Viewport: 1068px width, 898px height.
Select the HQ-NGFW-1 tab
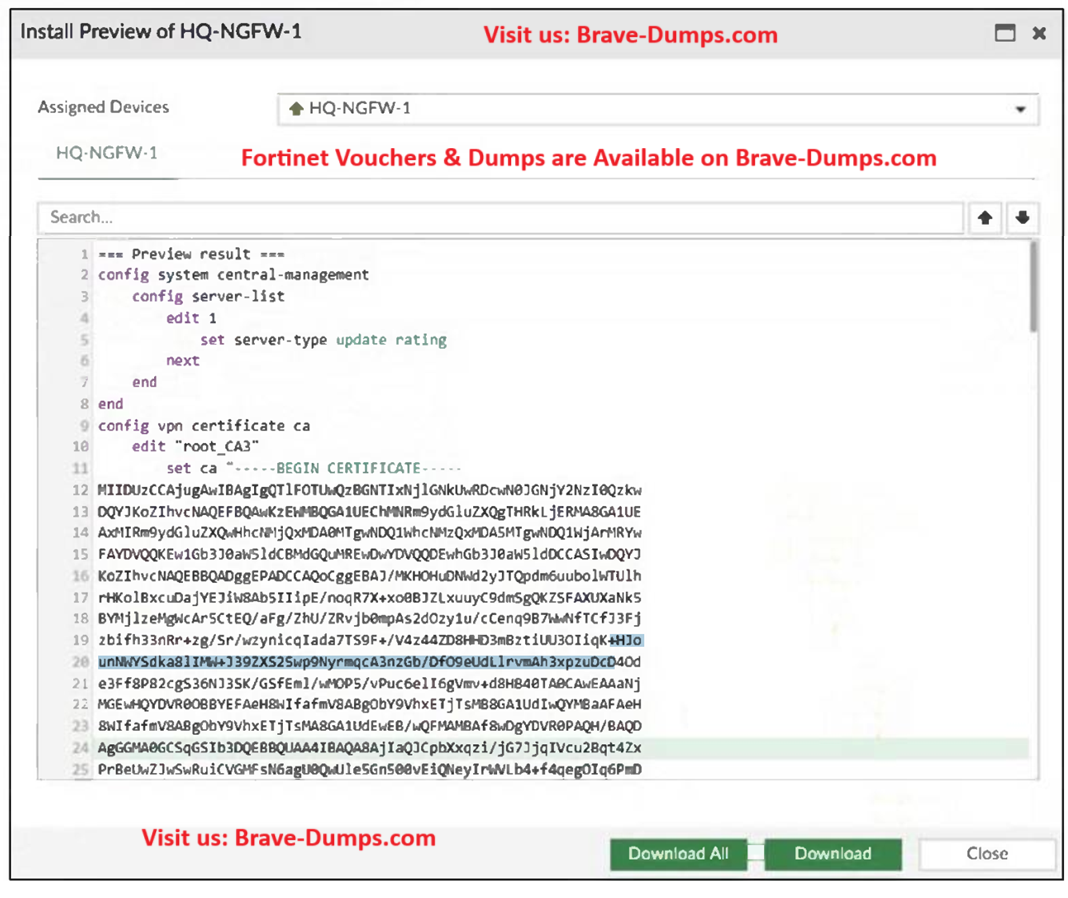click(107, 154)
